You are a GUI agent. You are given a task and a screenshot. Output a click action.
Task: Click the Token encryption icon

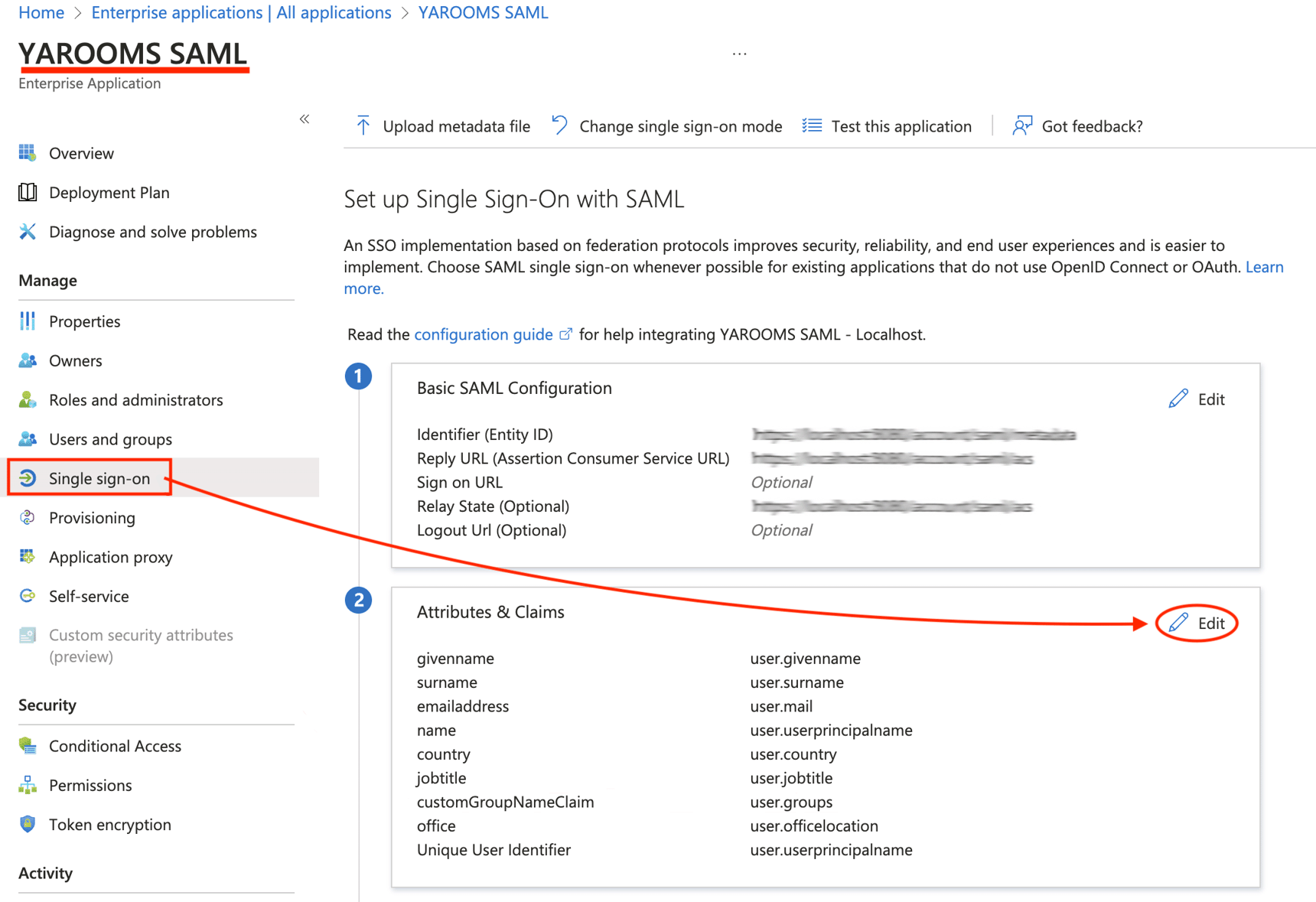click(27, 824)
